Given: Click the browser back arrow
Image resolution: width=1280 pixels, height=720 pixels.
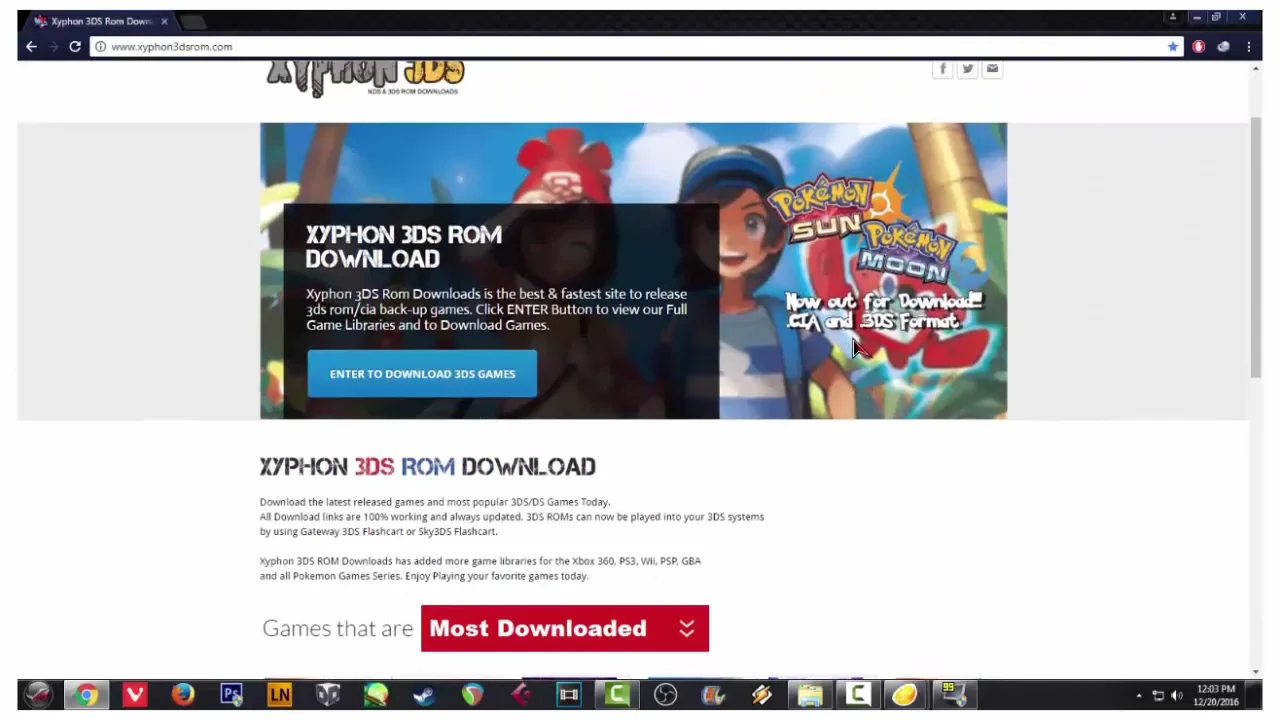Looking at the screenshot, I should [31, 47].
